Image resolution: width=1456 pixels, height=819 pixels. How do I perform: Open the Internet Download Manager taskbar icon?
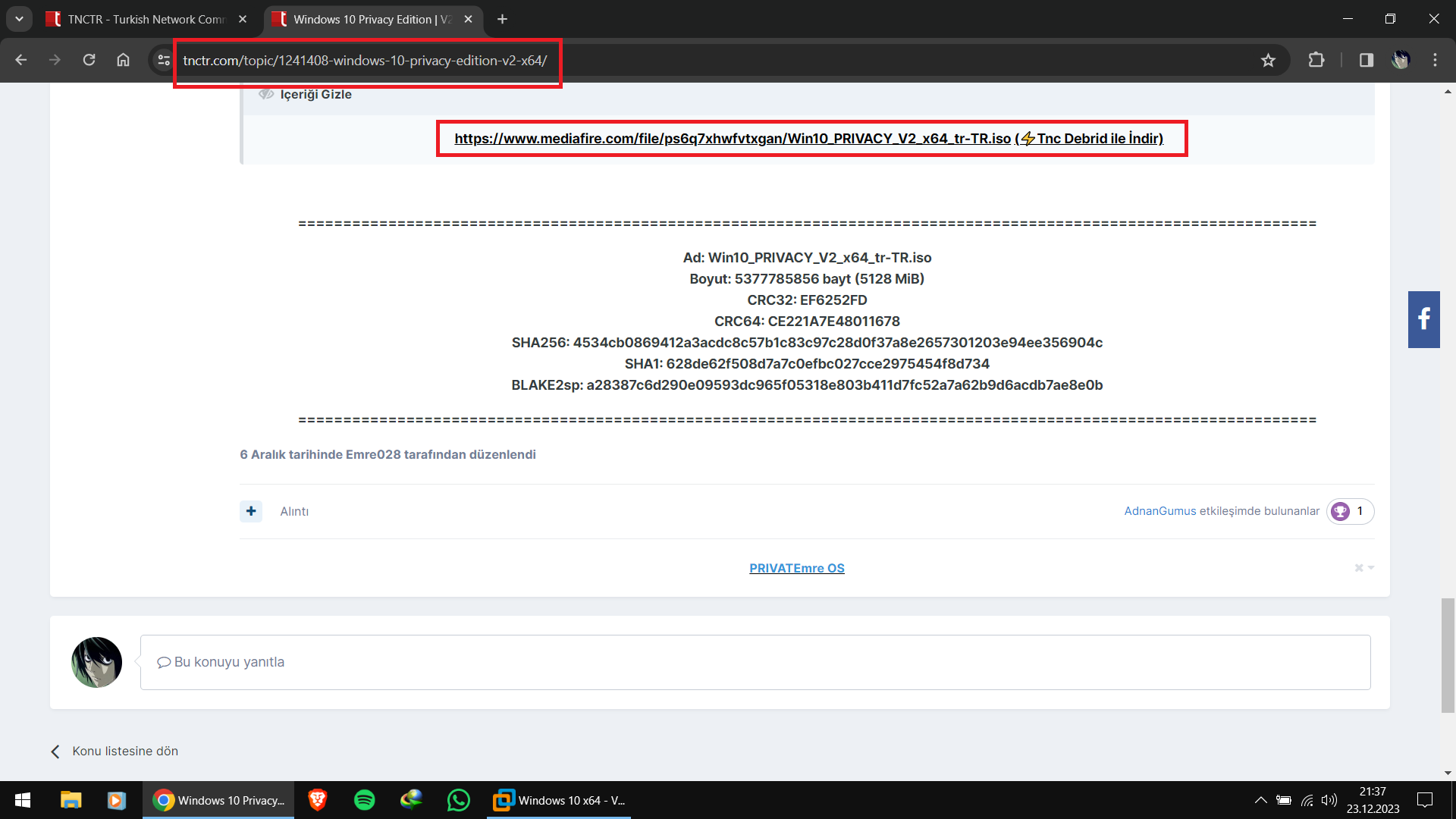[x=412, y=800]
